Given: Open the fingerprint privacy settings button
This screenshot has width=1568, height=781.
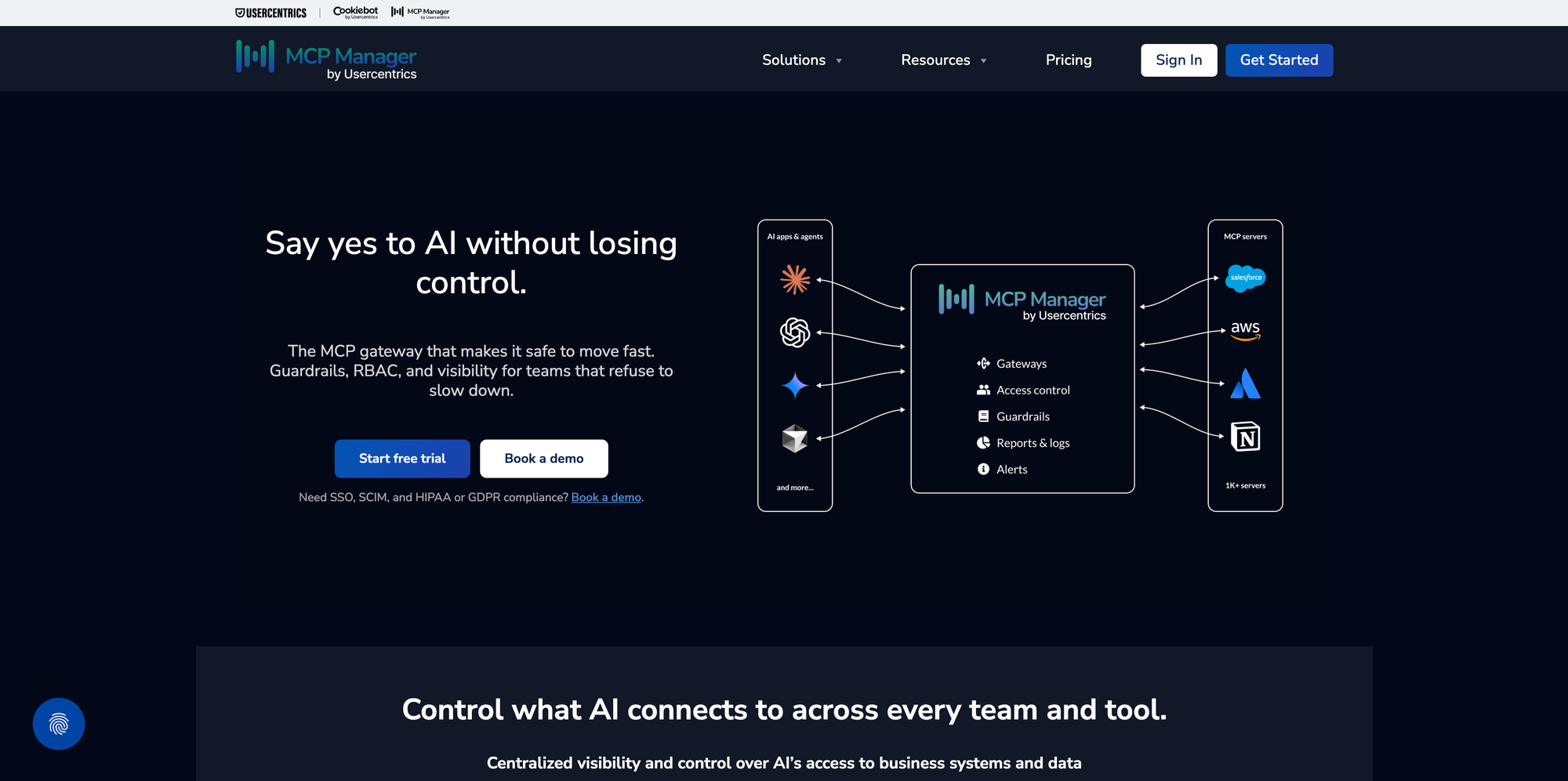Looking at the screenshot, I should (59, 724).
